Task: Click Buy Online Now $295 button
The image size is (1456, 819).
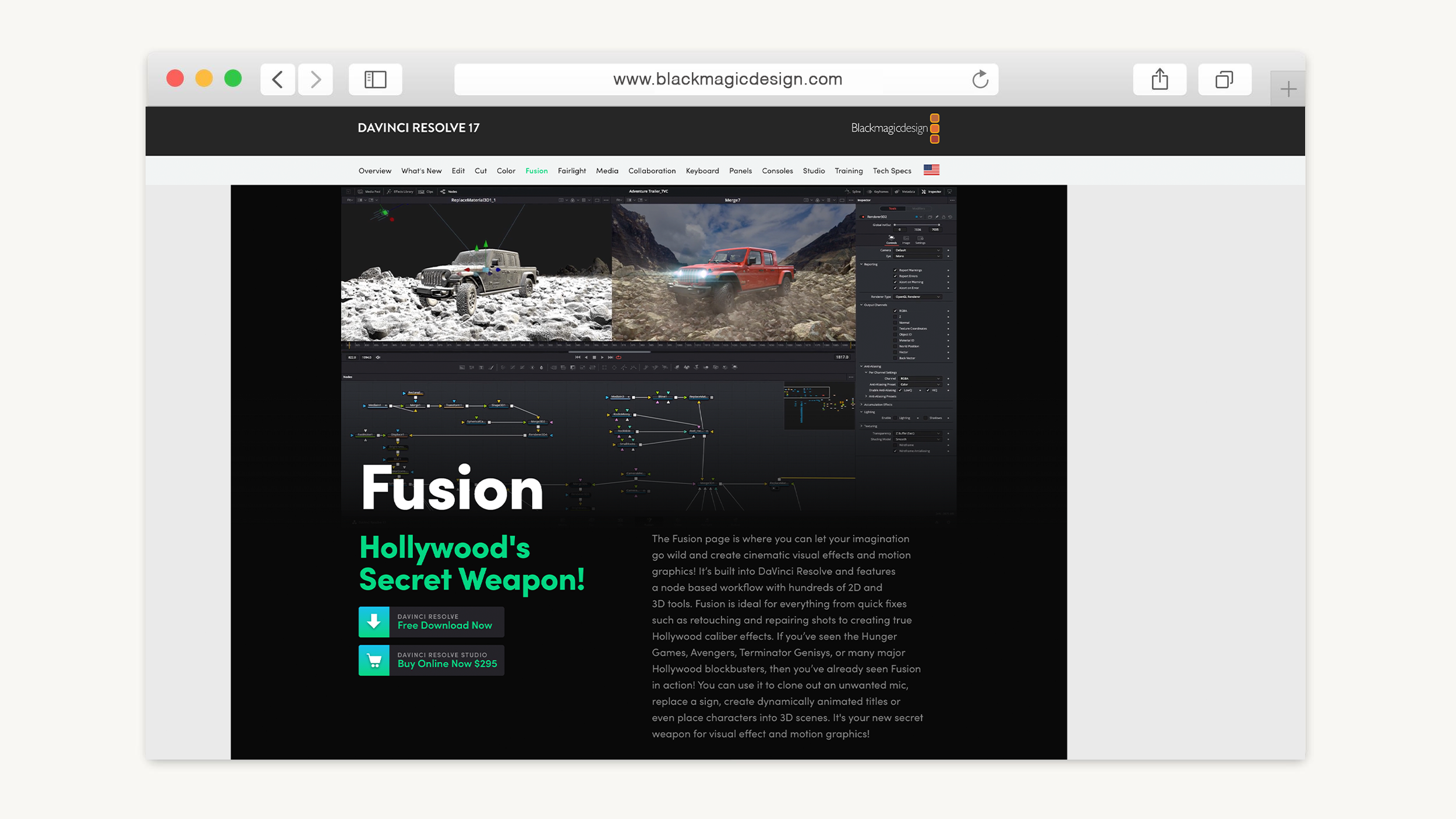Action: [431, 660]
